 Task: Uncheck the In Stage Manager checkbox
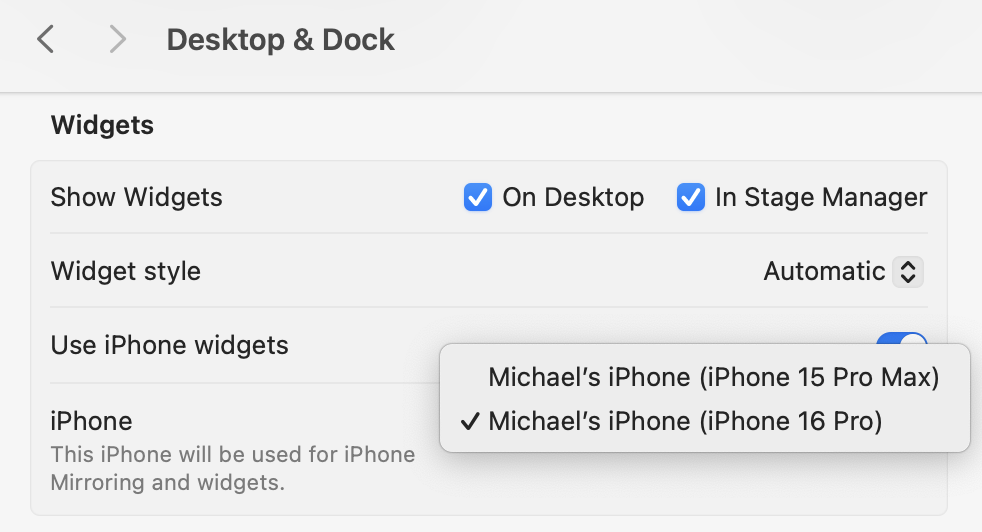click(x=691, y=197)
